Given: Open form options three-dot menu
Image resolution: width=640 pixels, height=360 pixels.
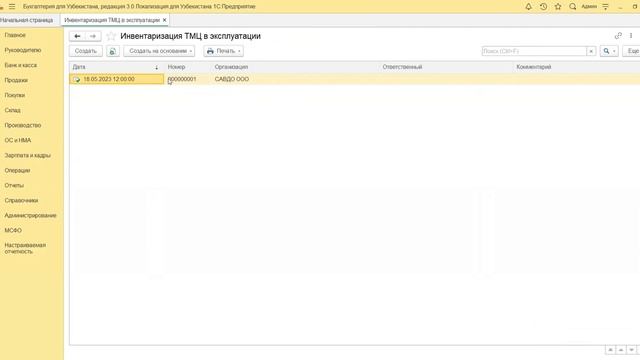Looking at the screenshot, I should click(x=631, y=36).
